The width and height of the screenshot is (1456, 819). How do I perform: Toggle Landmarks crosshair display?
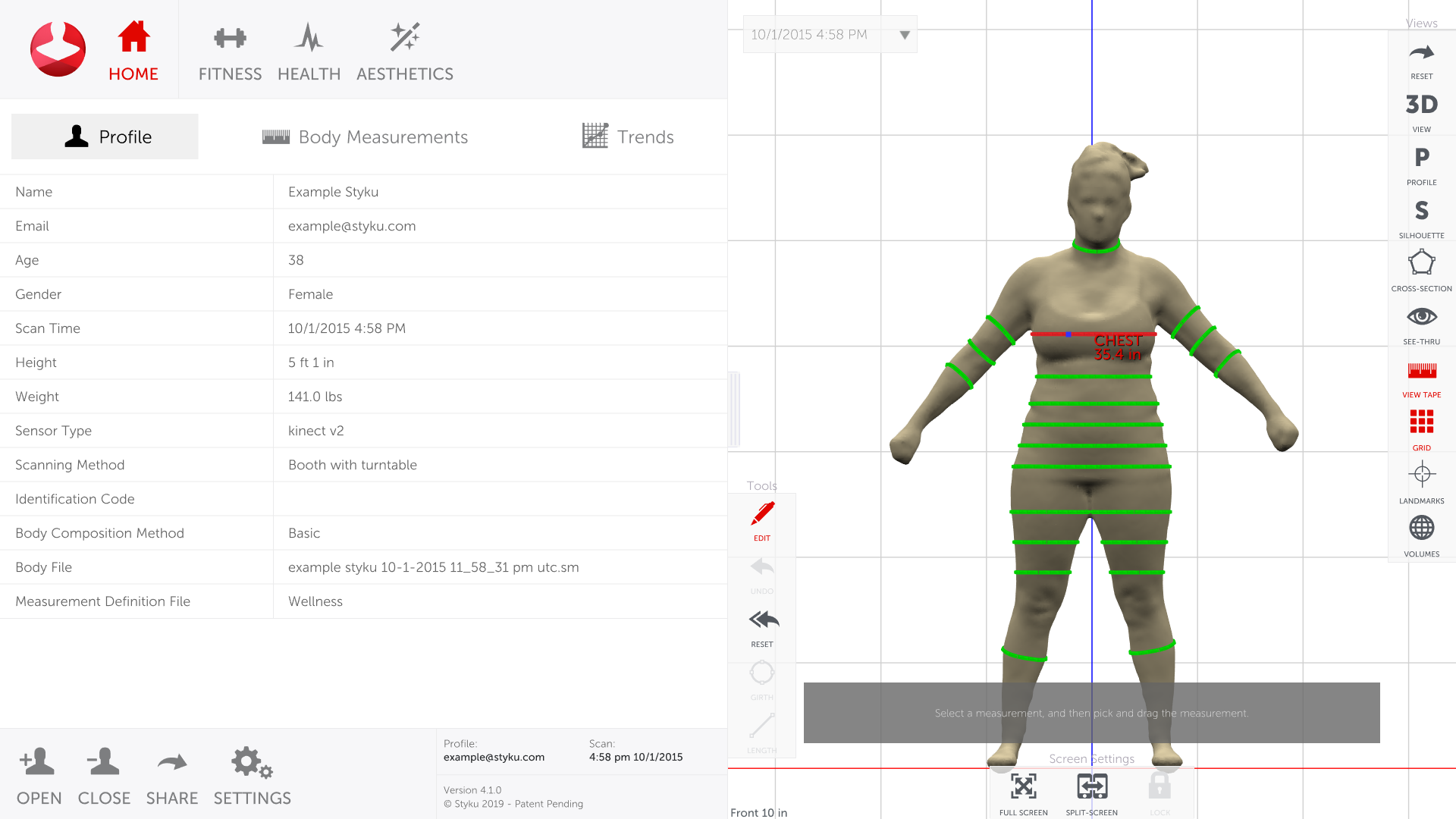click(x=1421, y=475)
